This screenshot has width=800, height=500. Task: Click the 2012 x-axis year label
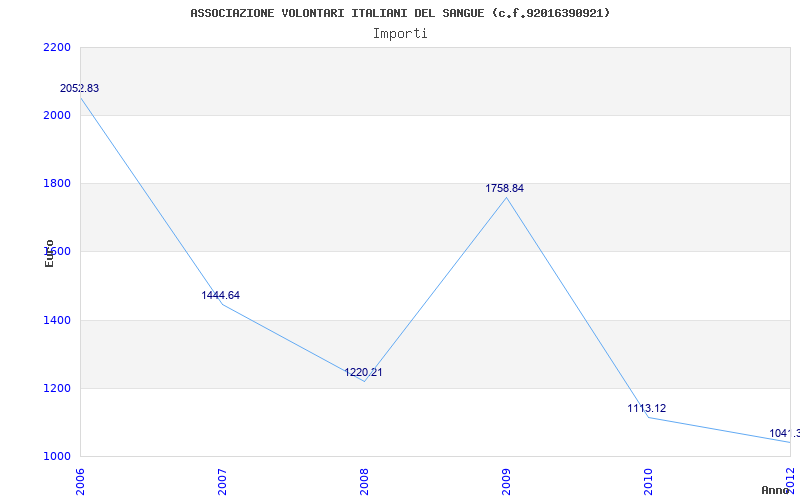point(791,480)
